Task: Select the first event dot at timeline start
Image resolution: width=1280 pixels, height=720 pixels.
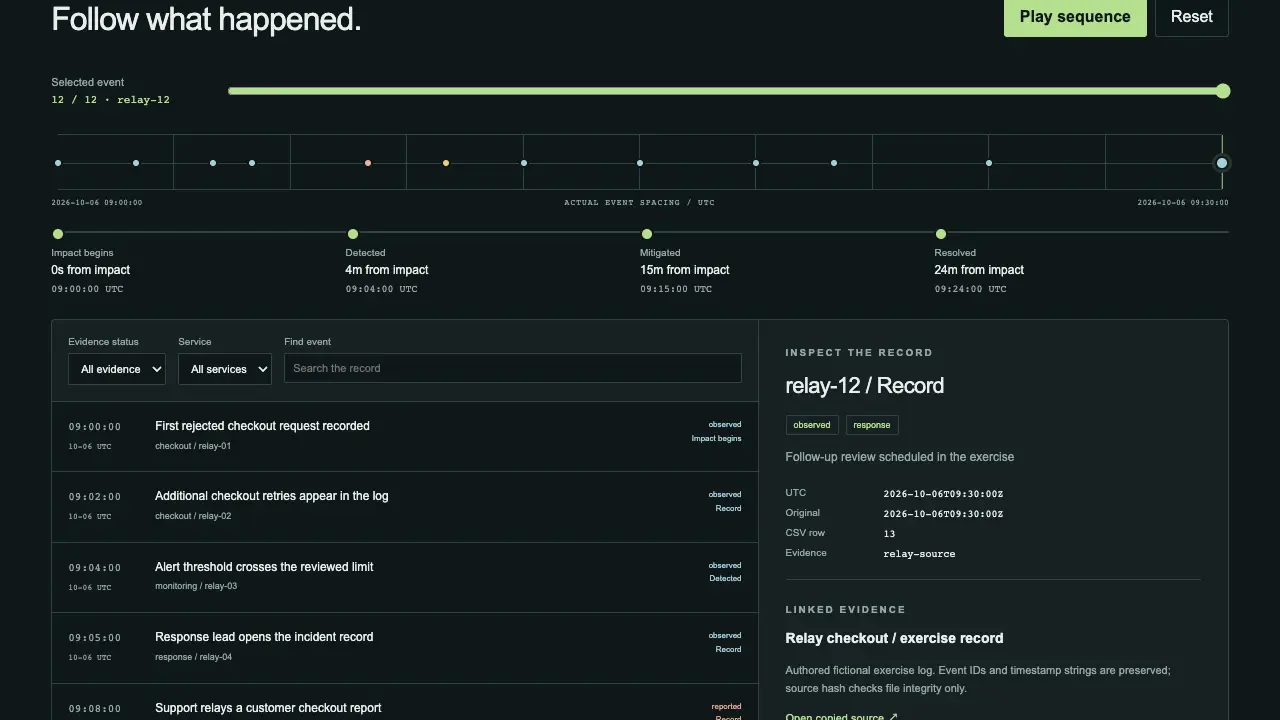Action: pos(58,163)
